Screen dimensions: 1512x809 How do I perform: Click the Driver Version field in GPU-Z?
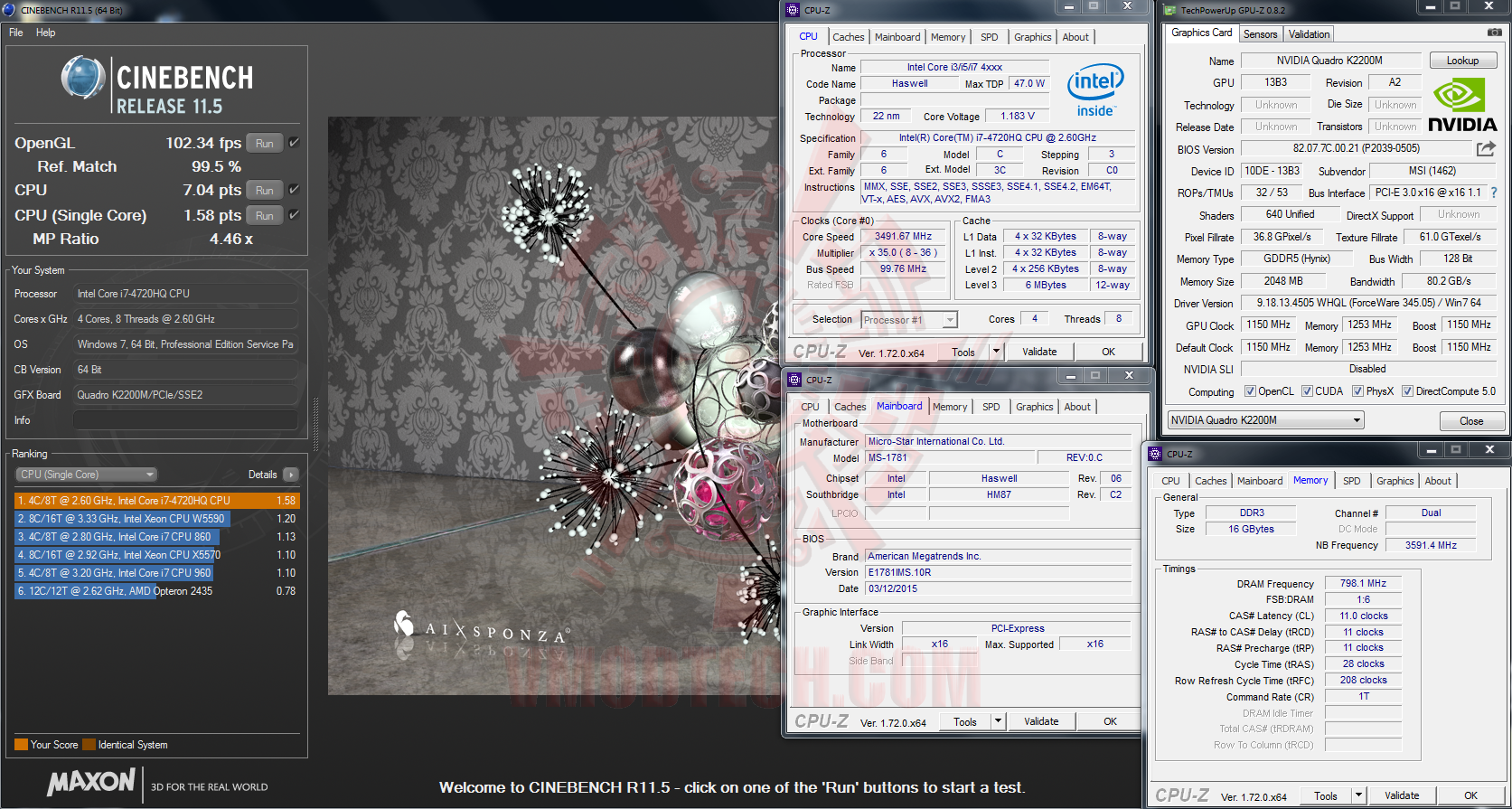[x=1368, y=303]
